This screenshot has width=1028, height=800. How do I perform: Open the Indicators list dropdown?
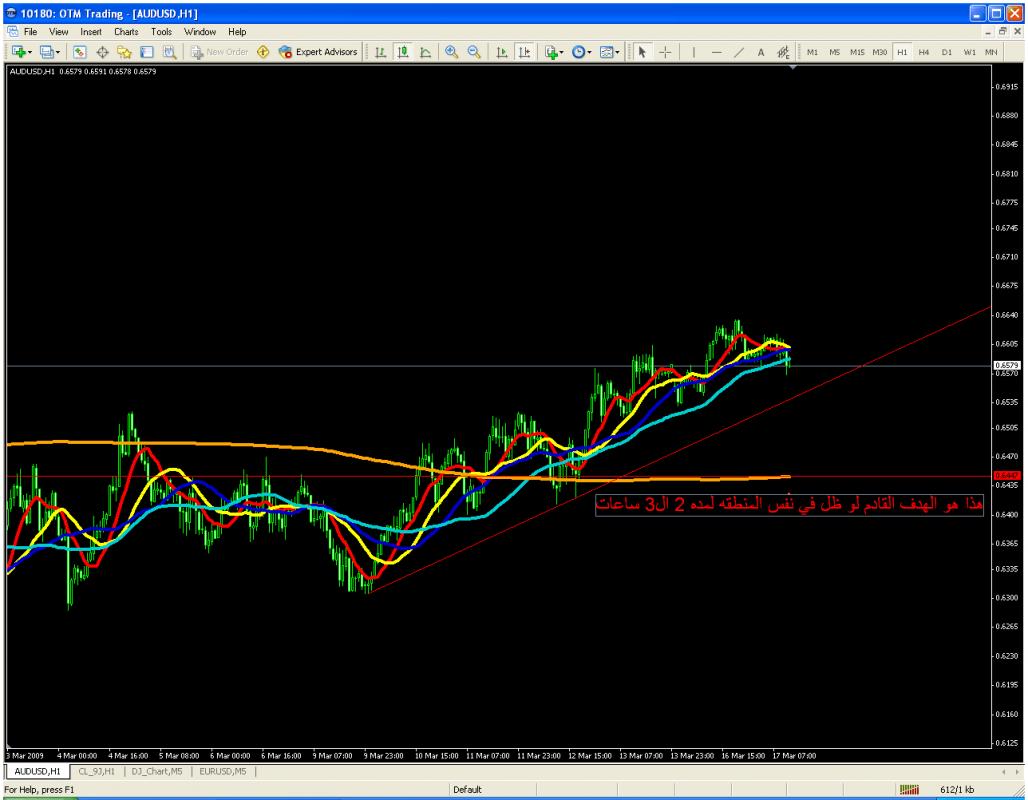click(x=553, y=52)
